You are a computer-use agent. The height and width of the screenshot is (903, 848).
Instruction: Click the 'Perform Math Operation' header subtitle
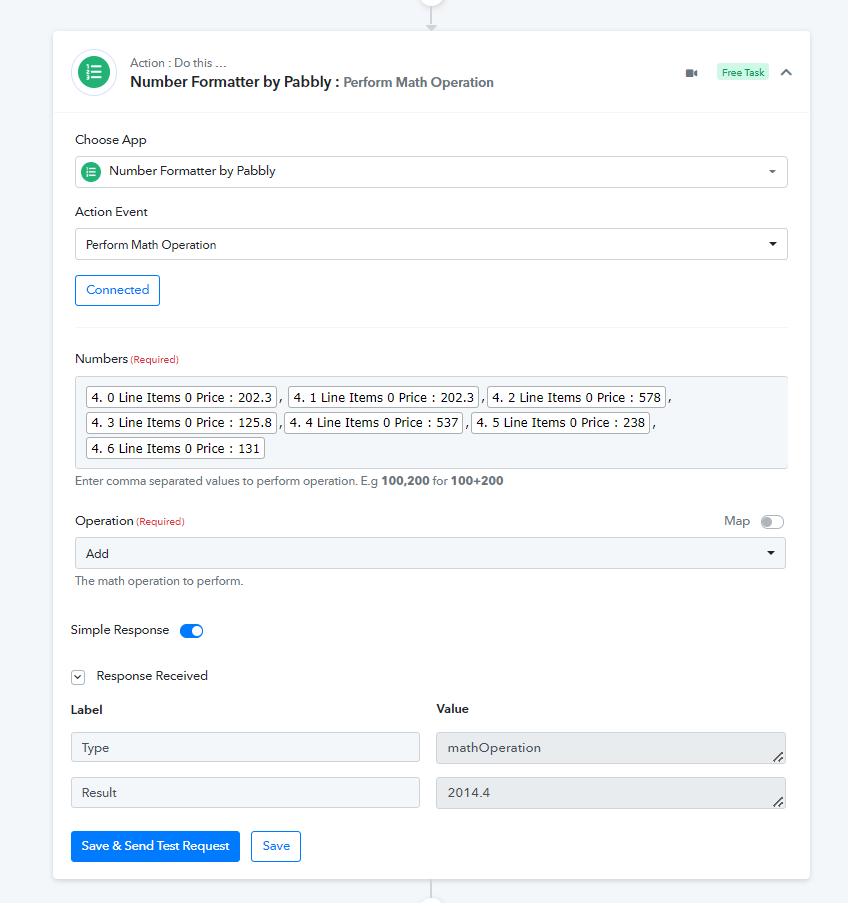[418, 82]
